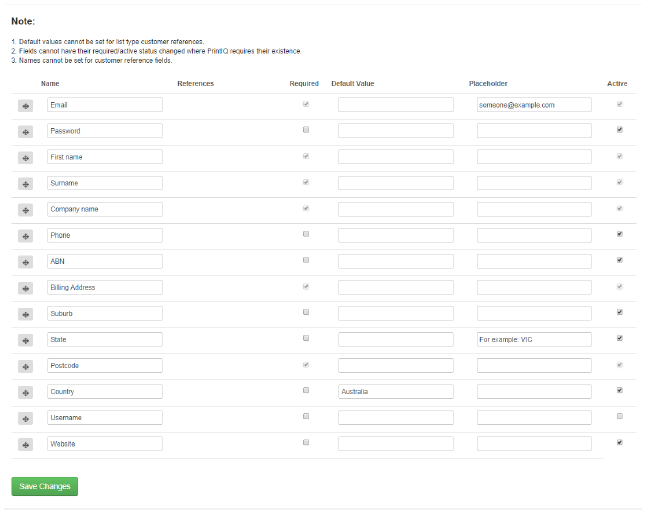Click the Company name text field
This screenshot has height=515, width=665.
pos(105,209)
